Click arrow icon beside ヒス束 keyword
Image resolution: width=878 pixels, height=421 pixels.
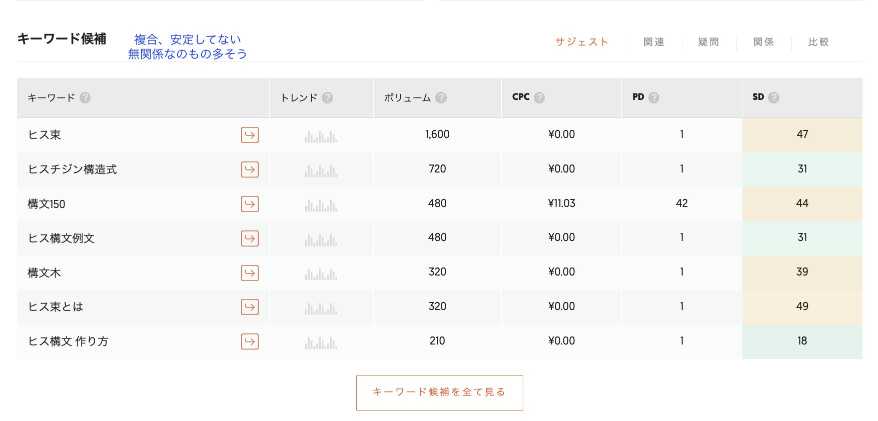coord(250,135)
